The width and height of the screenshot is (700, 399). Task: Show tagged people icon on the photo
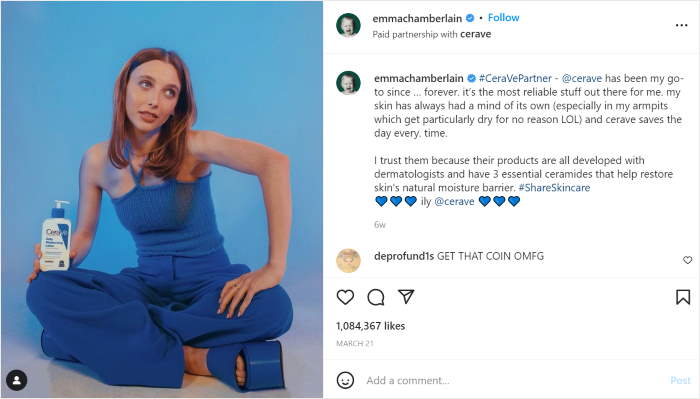pyautogui.click(x=17, y=380)
